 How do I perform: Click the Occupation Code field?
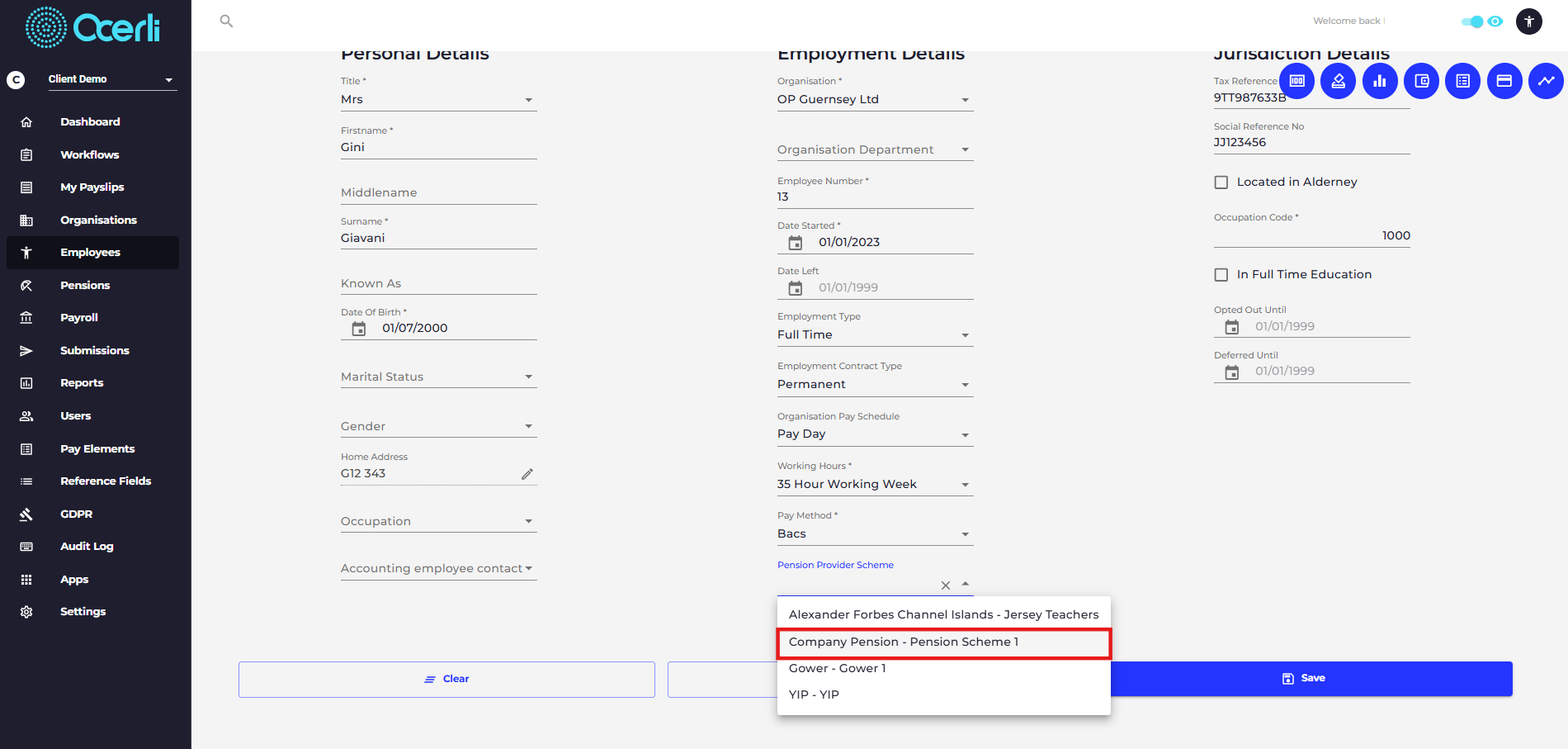pos(1311,236)
